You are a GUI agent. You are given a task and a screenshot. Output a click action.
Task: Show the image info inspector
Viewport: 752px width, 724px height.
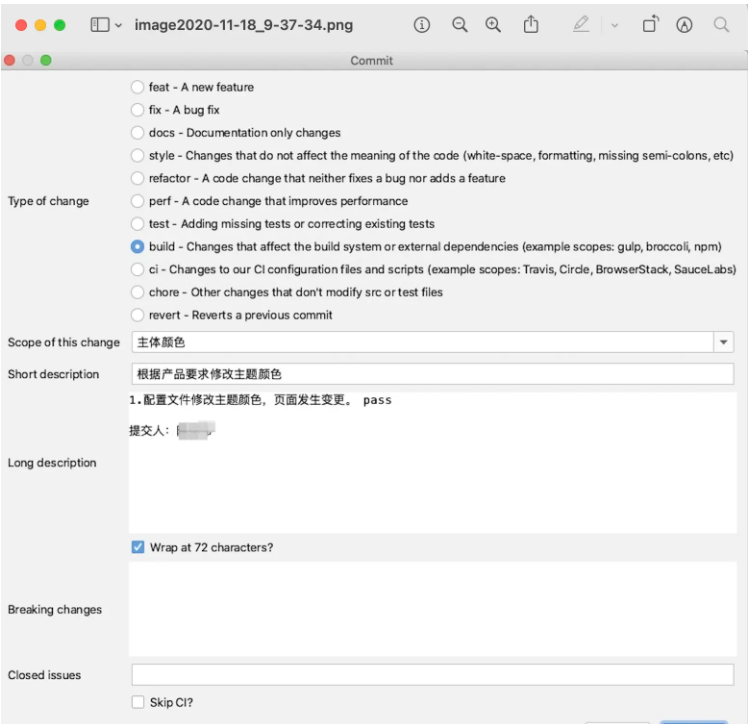click(x=422, y=24)
